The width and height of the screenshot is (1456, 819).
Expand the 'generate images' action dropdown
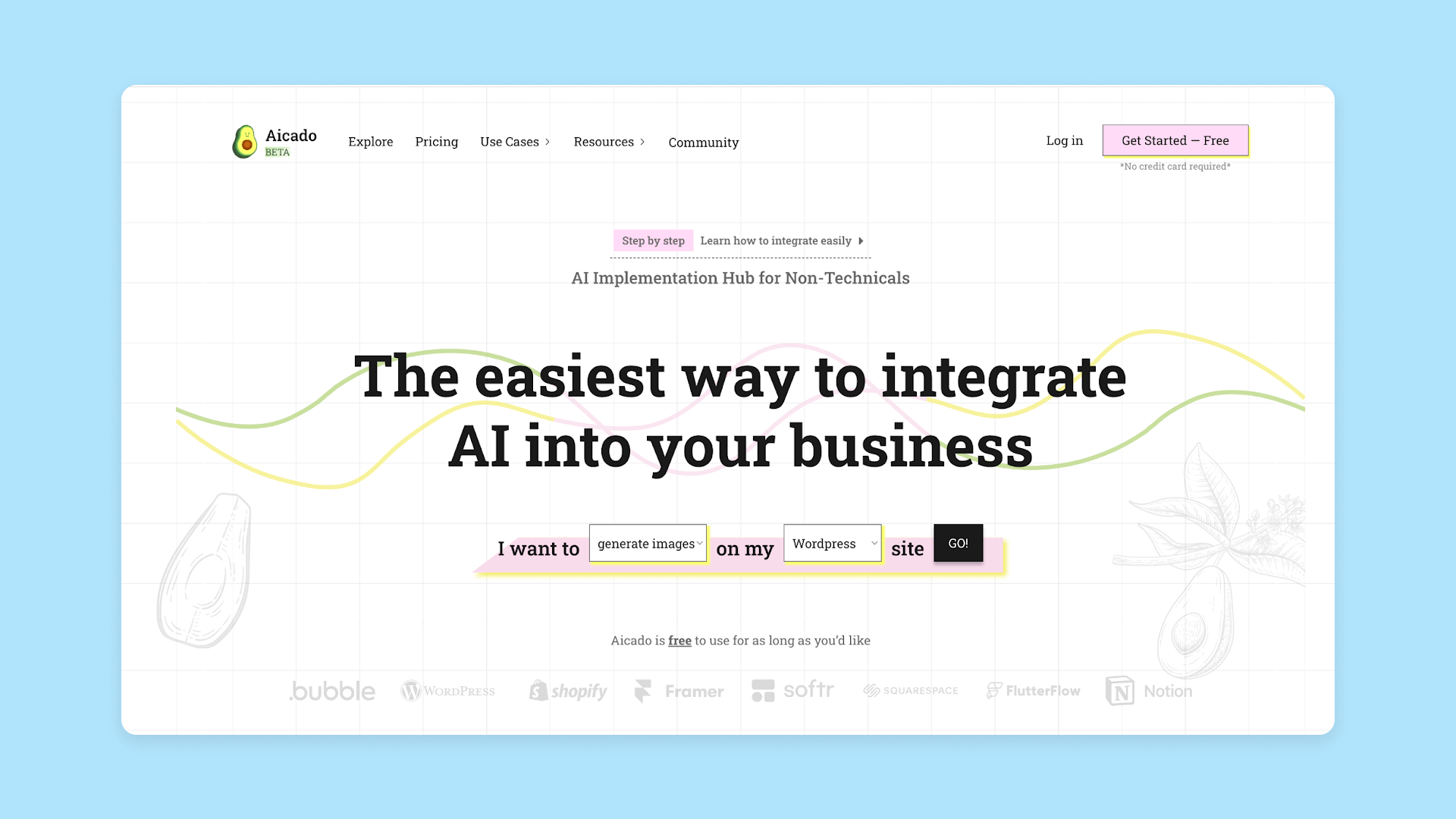coord(647,542)
